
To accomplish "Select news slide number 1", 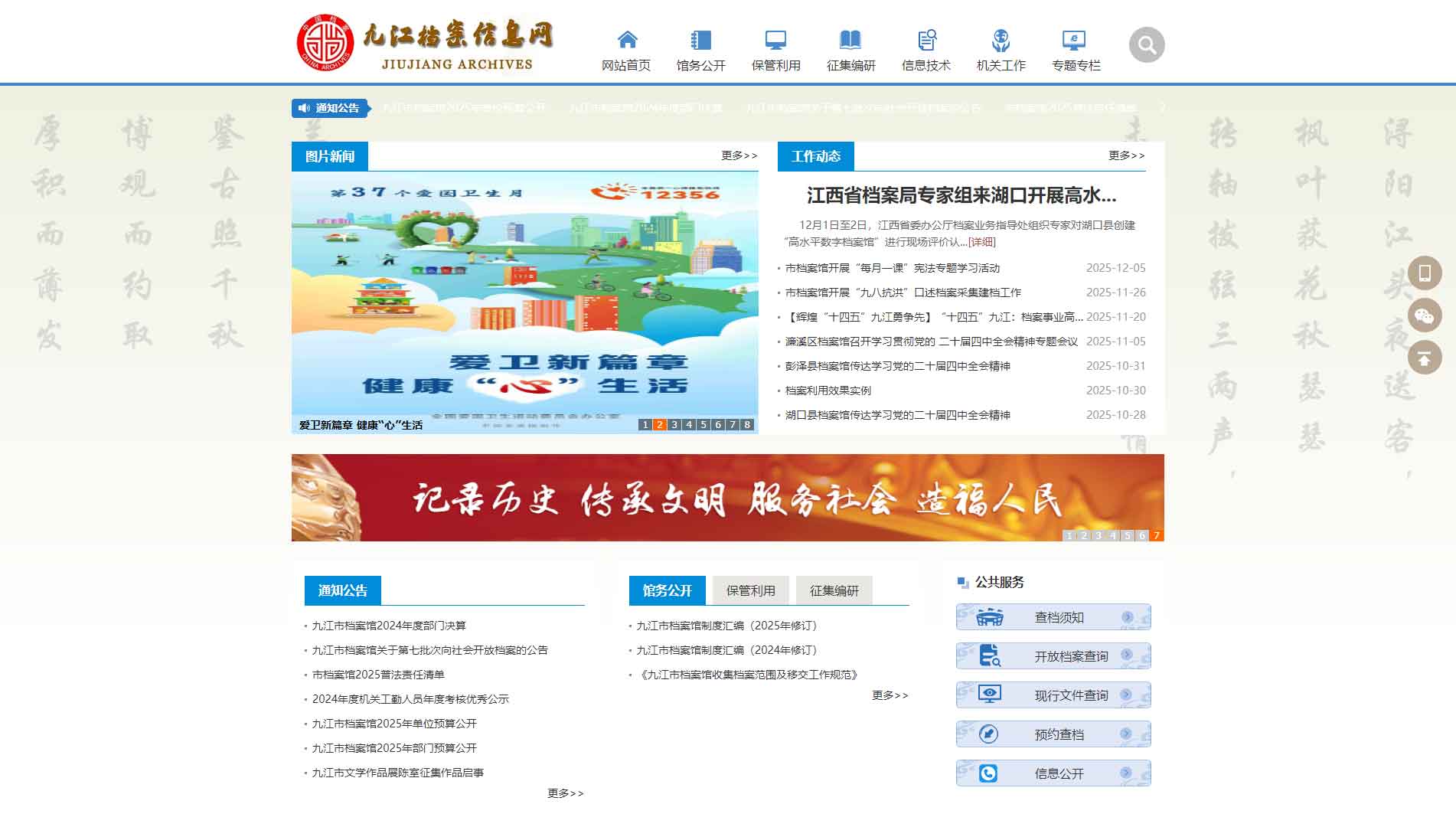I will pos(645,424).
